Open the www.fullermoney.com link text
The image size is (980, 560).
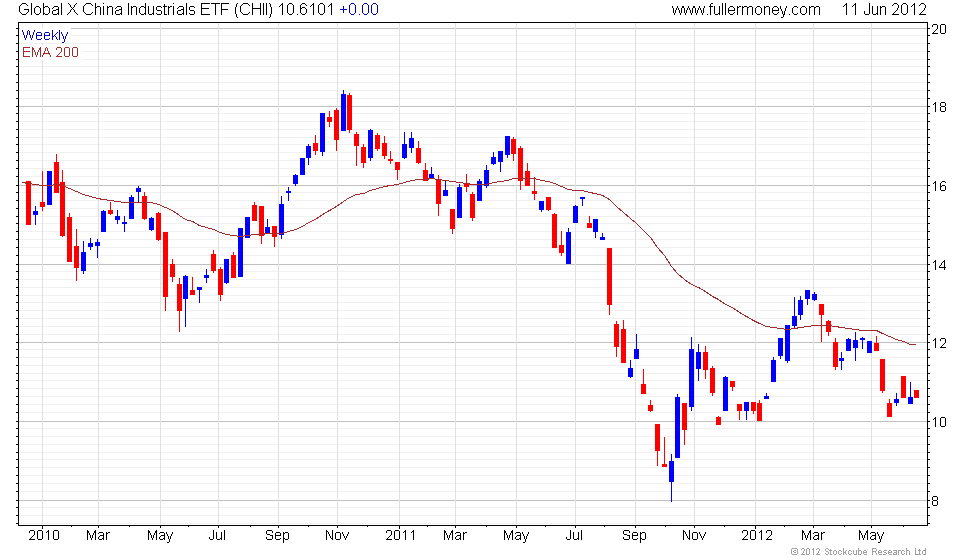(x=746, y=10)
